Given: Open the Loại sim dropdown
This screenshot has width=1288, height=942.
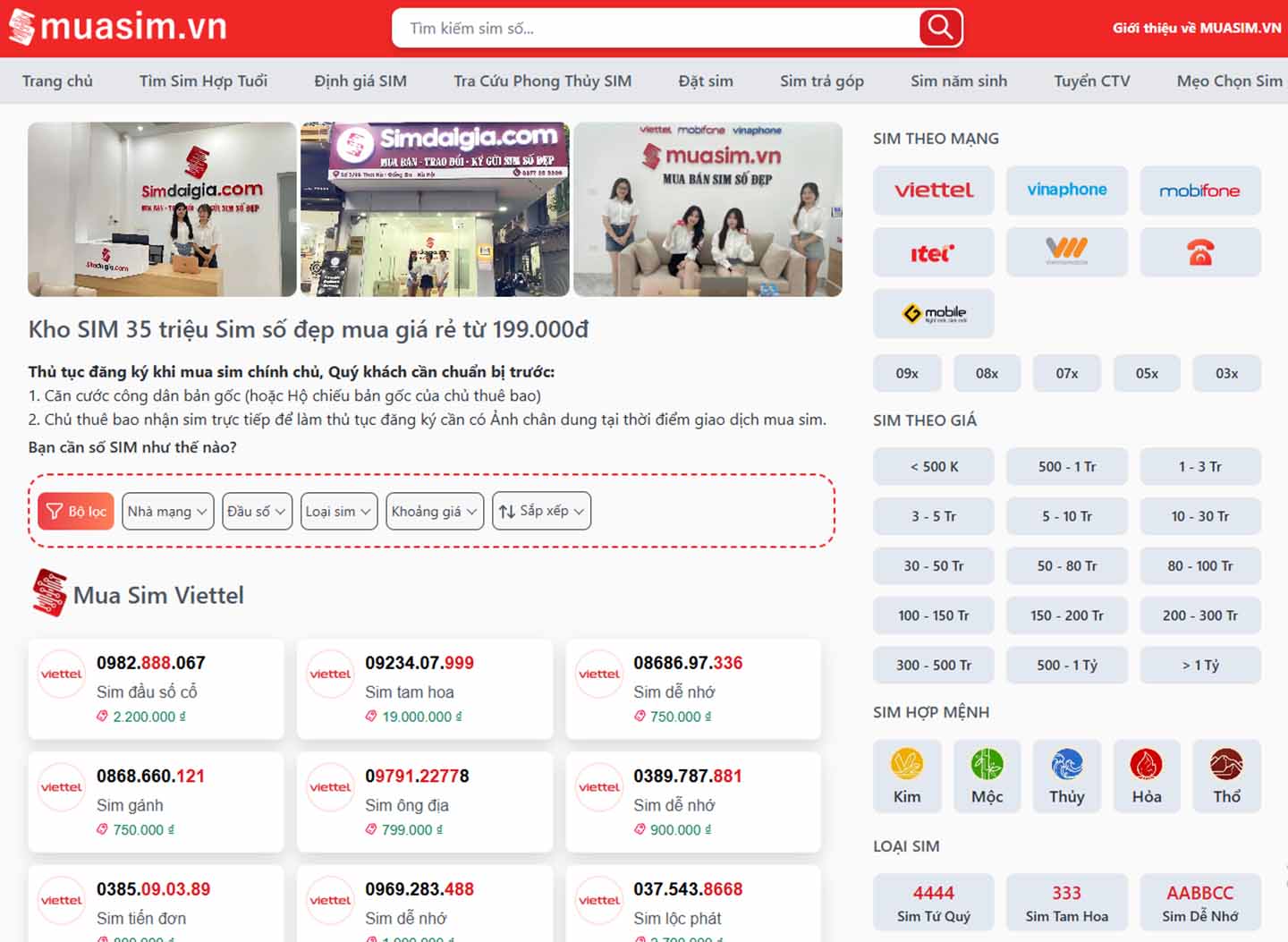Looking at the screenshot, I should point(338,511).
